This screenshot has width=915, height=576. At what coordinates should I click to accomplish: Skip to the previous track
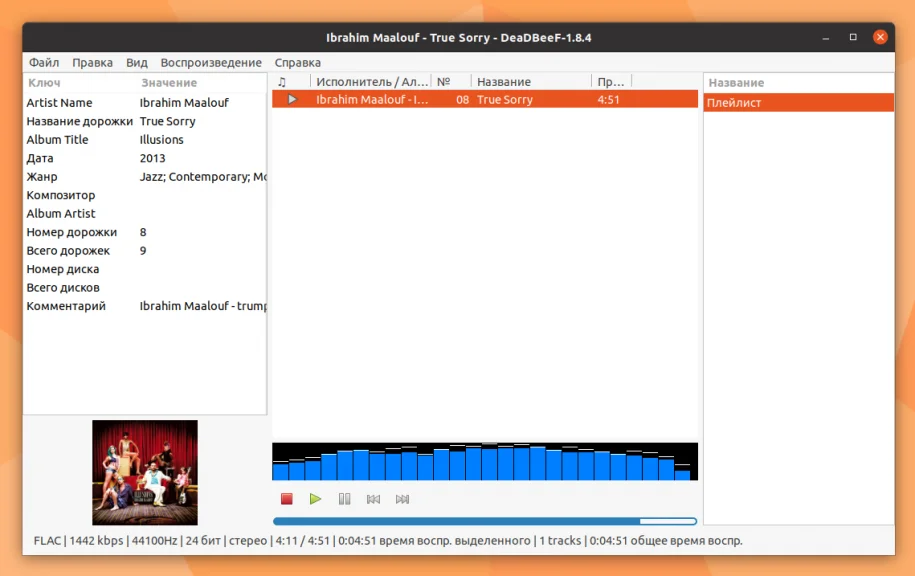[x=373, y=499]
